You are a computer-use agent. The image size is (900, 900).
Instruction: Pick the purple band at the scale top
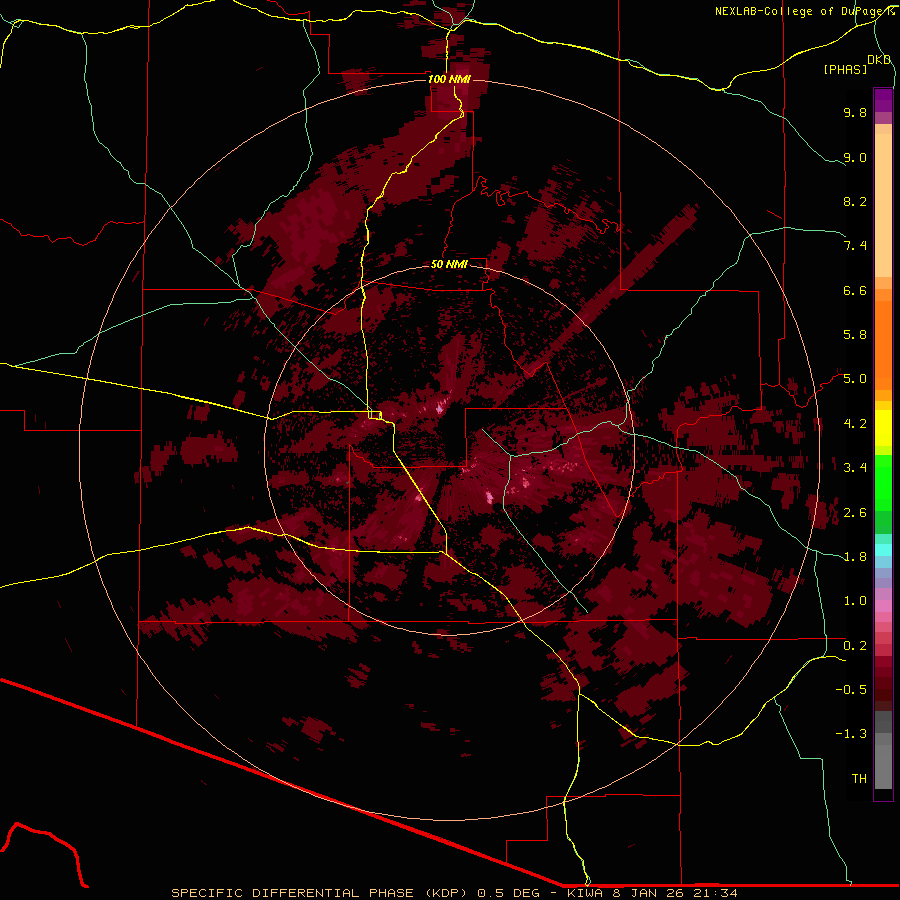coord(883,100)
